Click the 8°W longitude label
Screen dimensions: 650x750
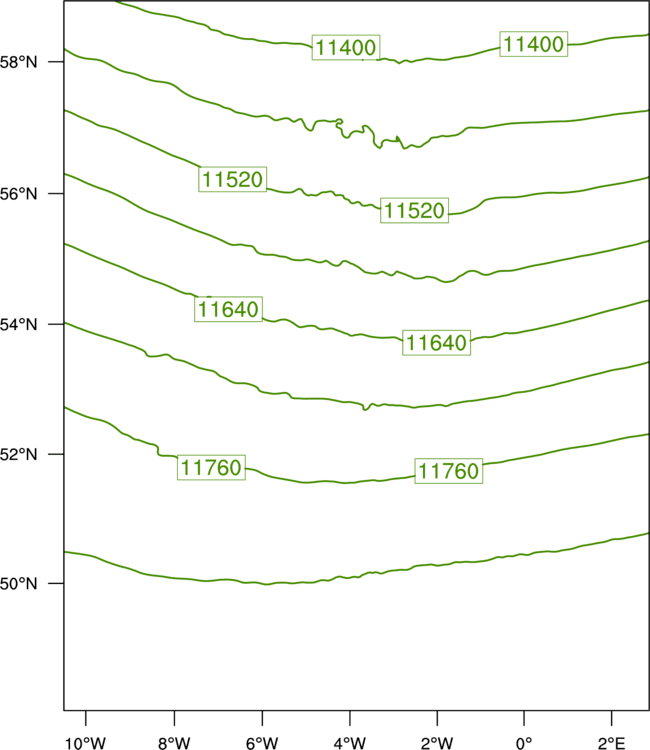(x=174, y=743)
